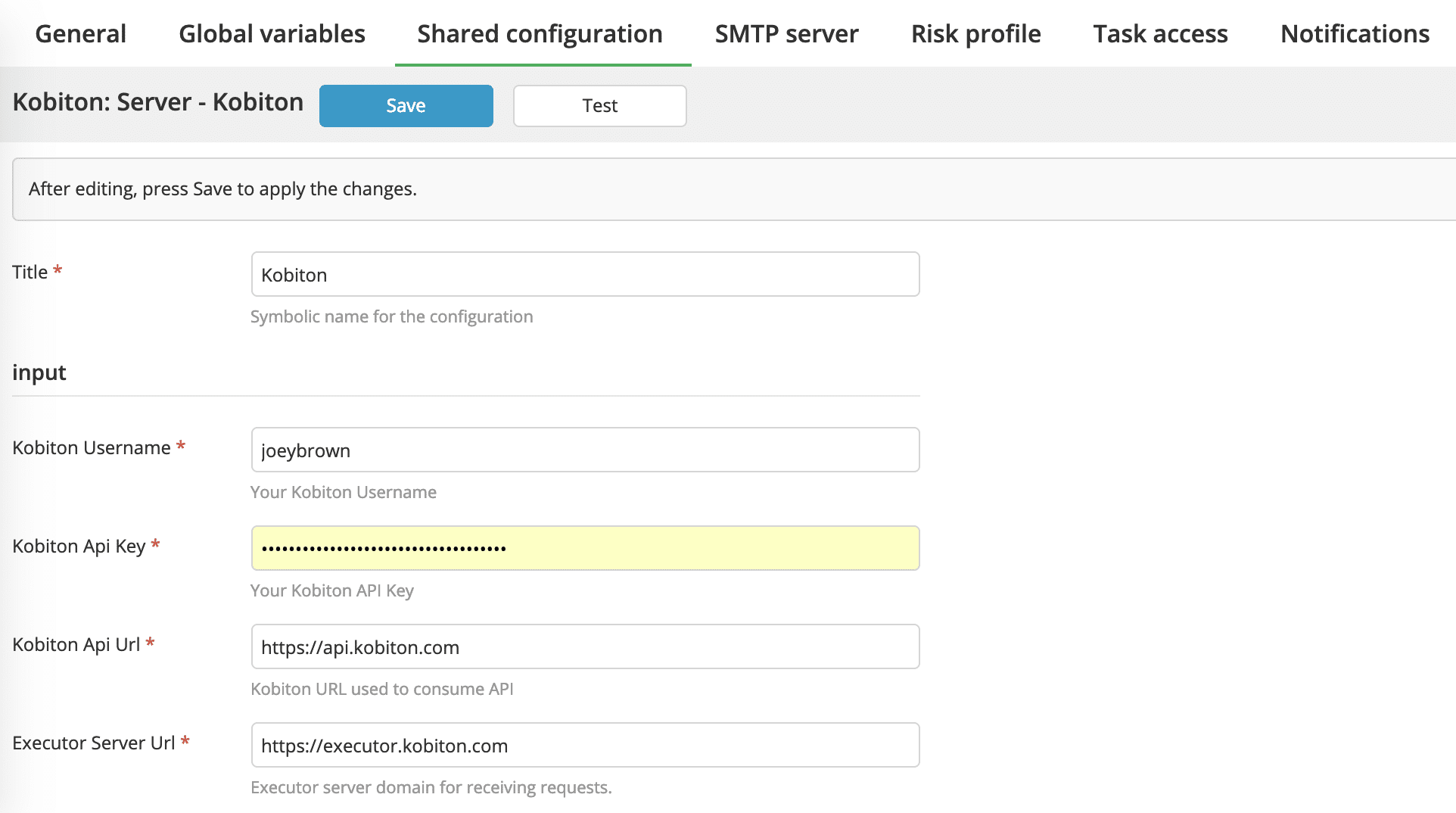Select the masked Kobiton Api Key field
The width and height of the screenshot is (1456, 813).
pos(585,548)
